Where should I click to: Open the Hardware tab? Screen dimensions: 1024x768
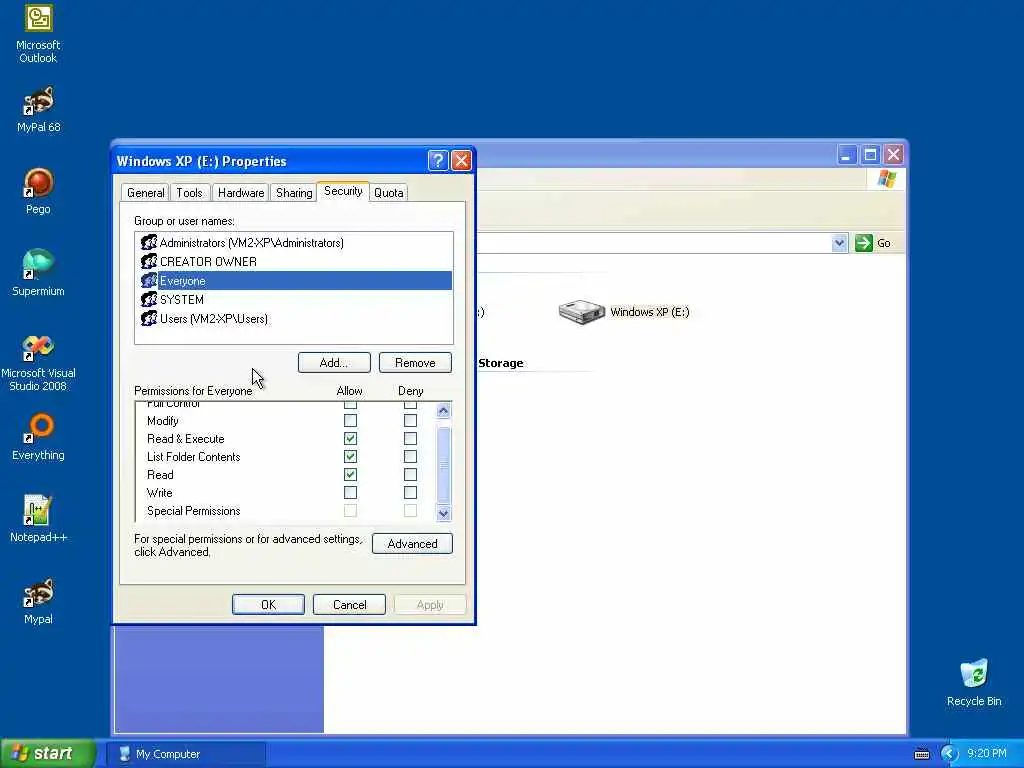coord(241,193)
